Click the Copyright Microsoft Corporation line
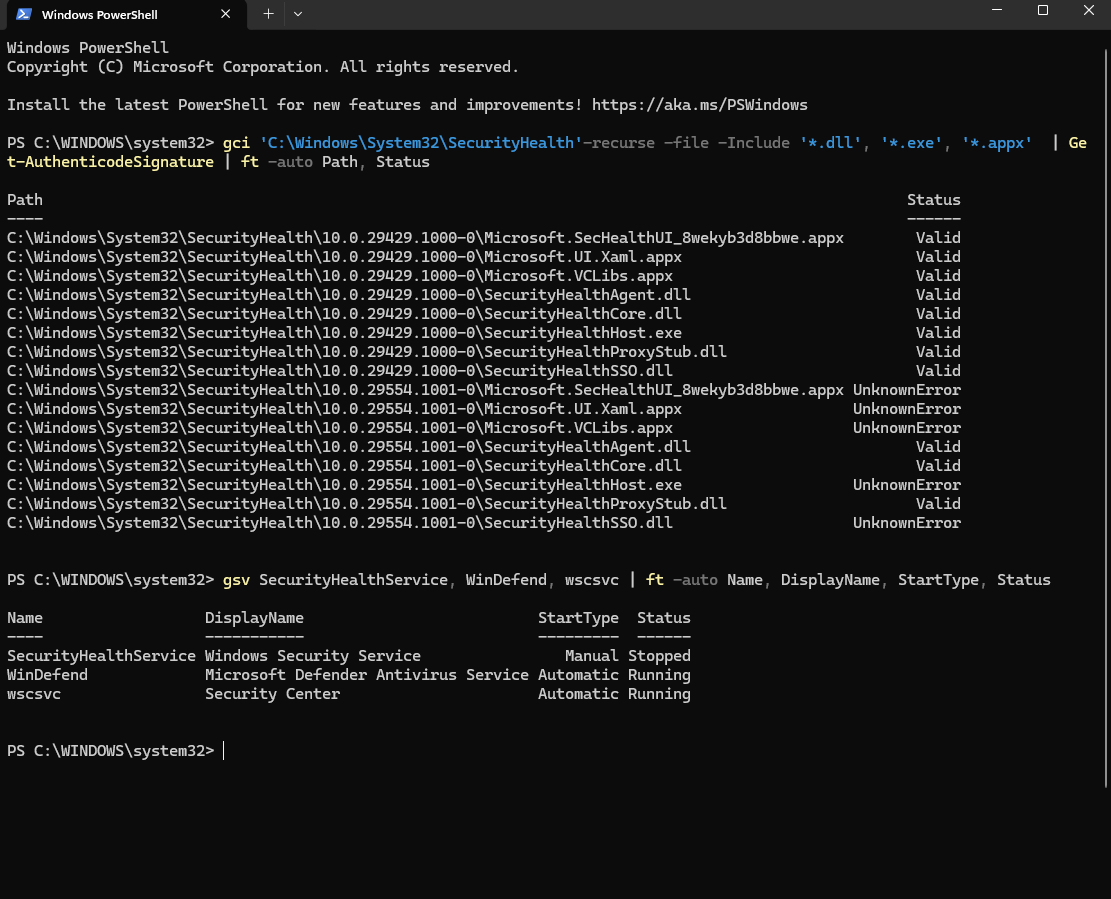 [263, 67]
